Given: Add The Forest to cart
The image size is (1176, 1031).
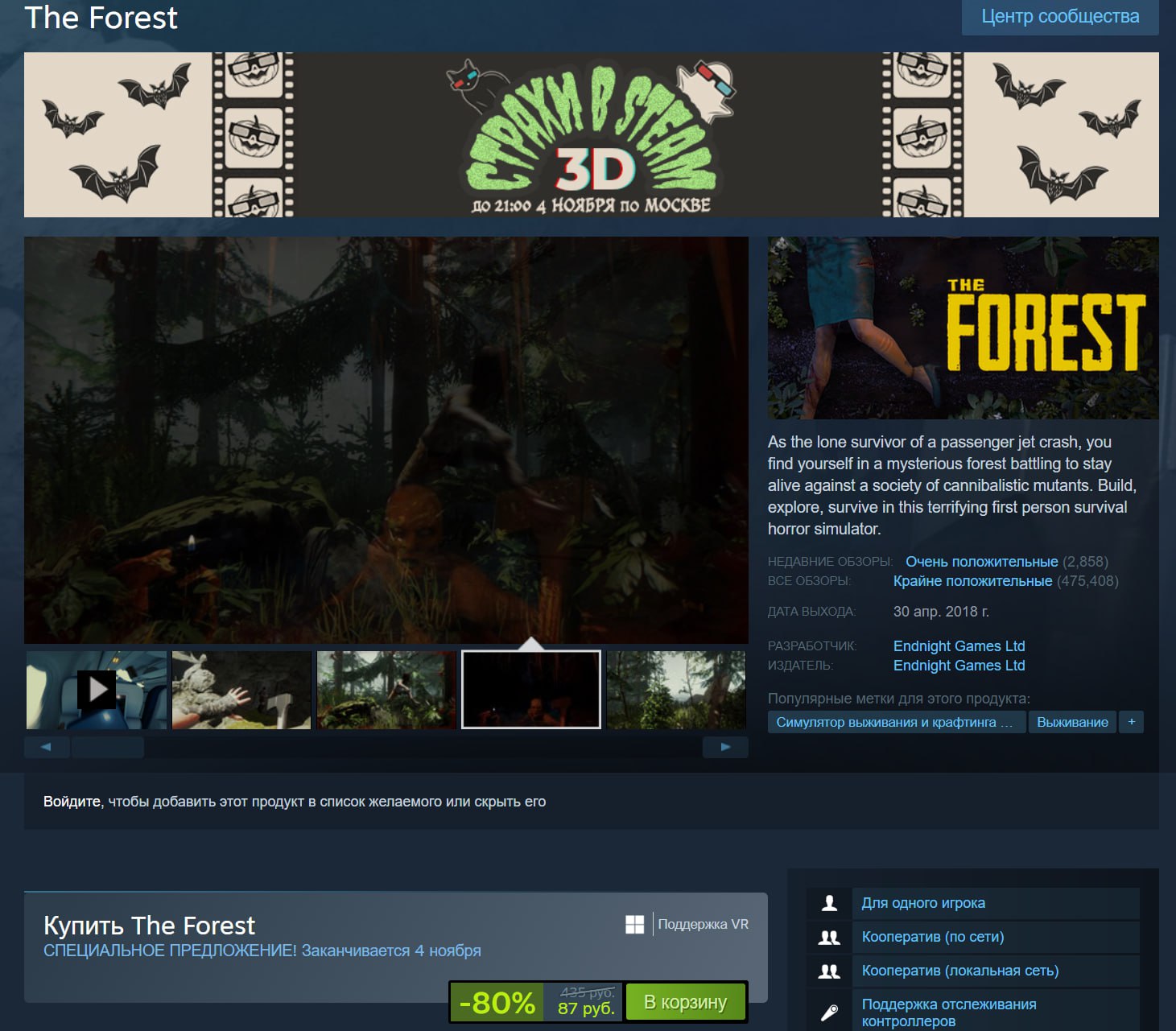Looking at the screenshot, I should (x=685, y=1002).
